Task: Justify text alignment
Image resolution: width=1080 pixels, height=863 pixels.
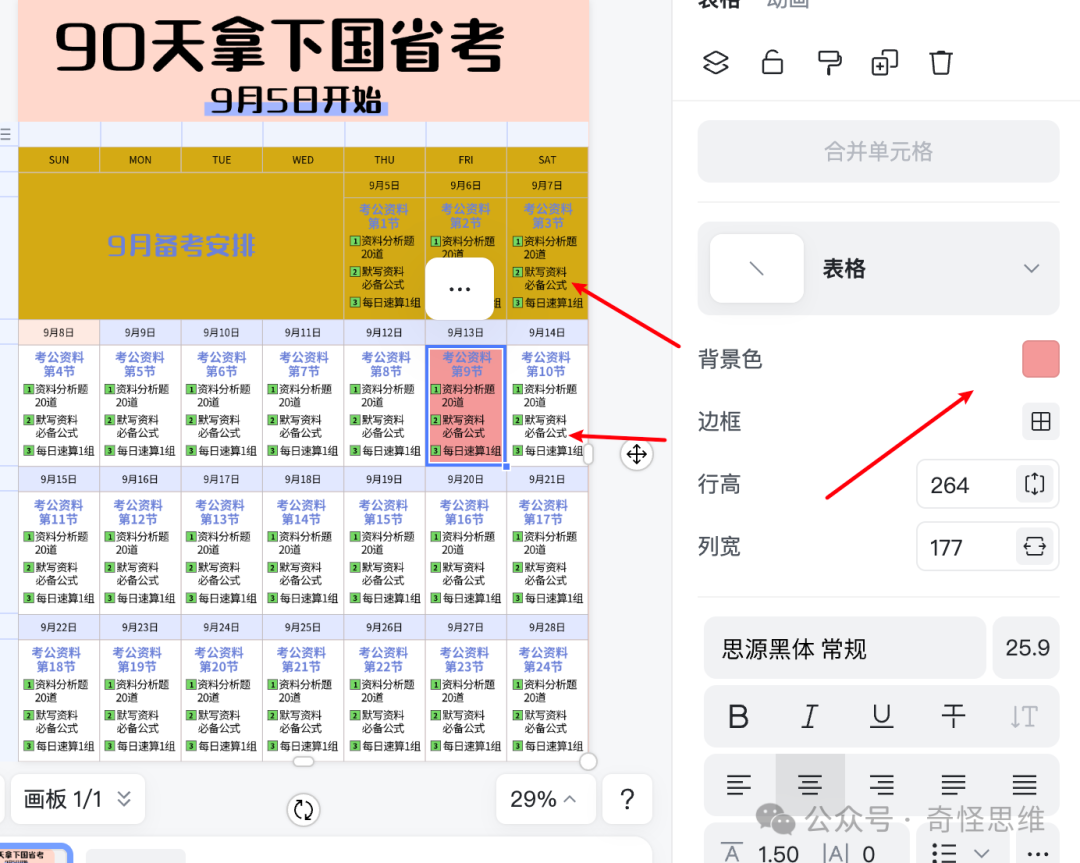Action: [x=953, y=784]
